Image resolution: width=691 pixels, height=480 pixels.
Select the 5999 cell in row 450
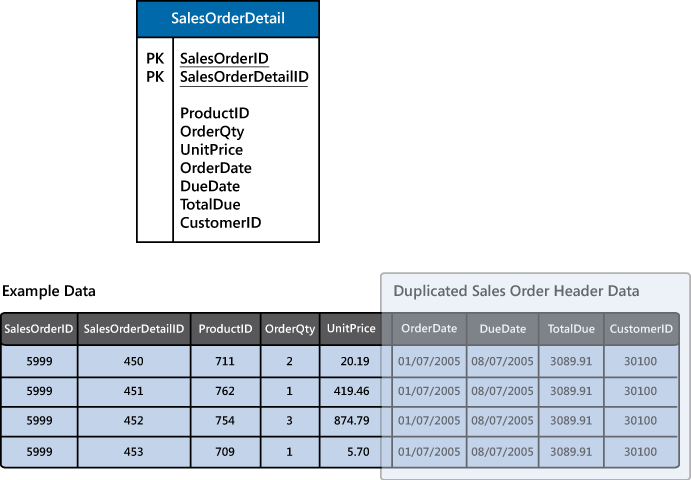pos(39,361)
